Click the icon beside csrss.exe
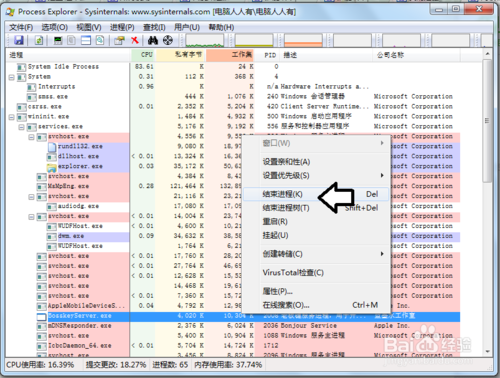This screenshot has height=378, width=500. 22,107
